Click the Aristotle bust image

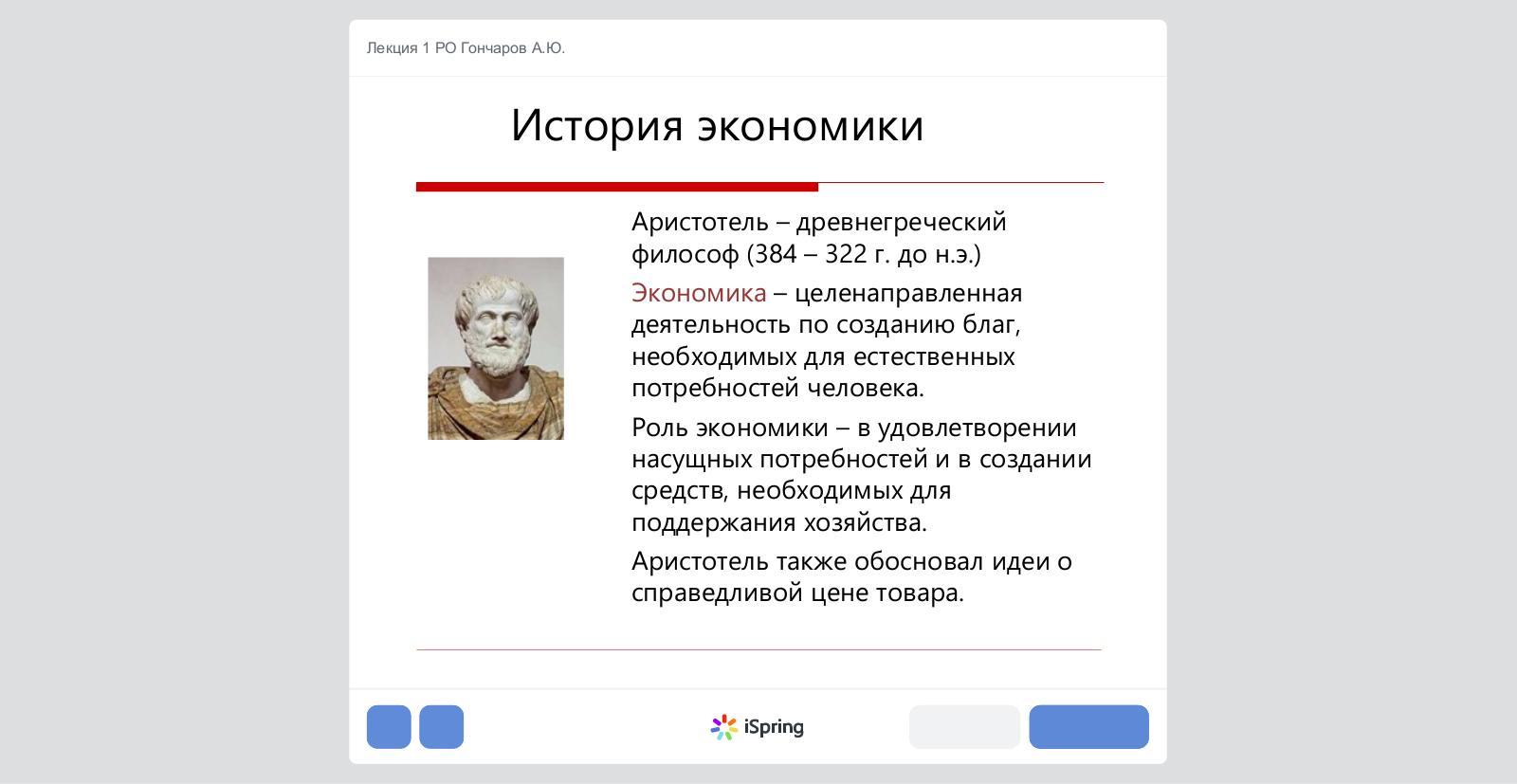[x=496, y=349]
